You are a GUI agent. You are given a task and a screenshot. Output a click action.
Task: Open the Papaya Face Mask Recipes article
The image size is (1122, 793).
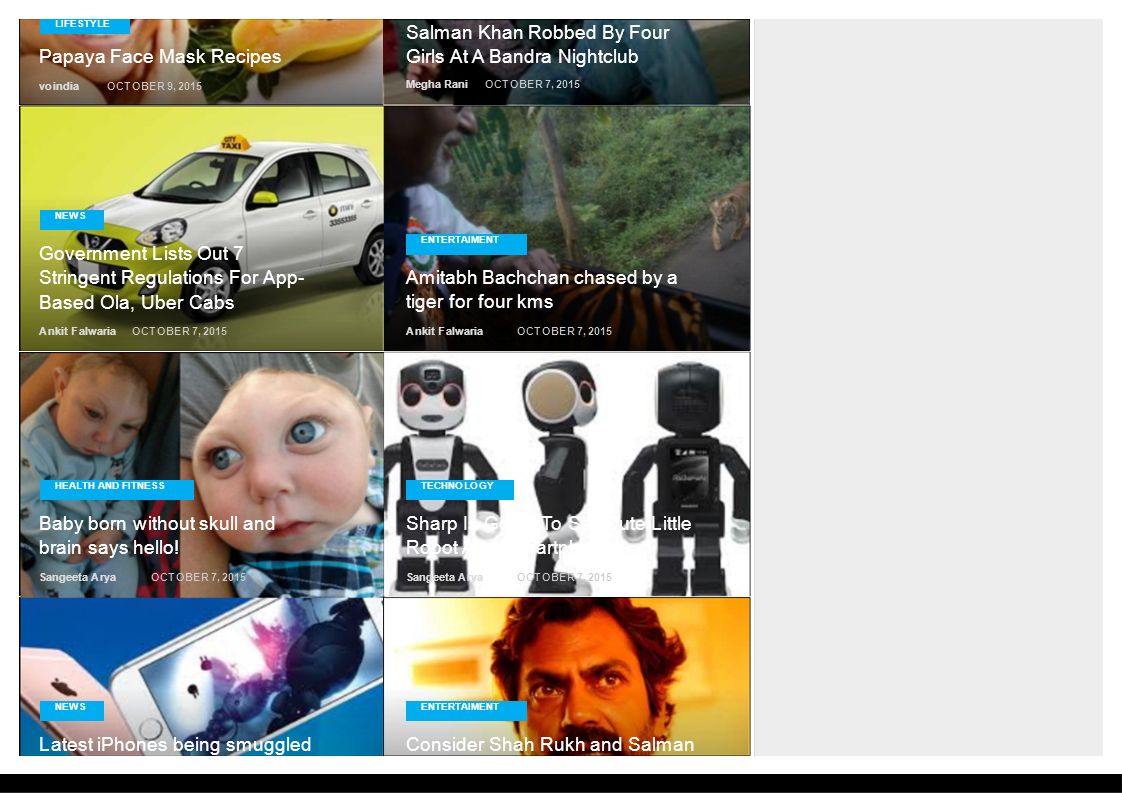(x=160, y=57)
